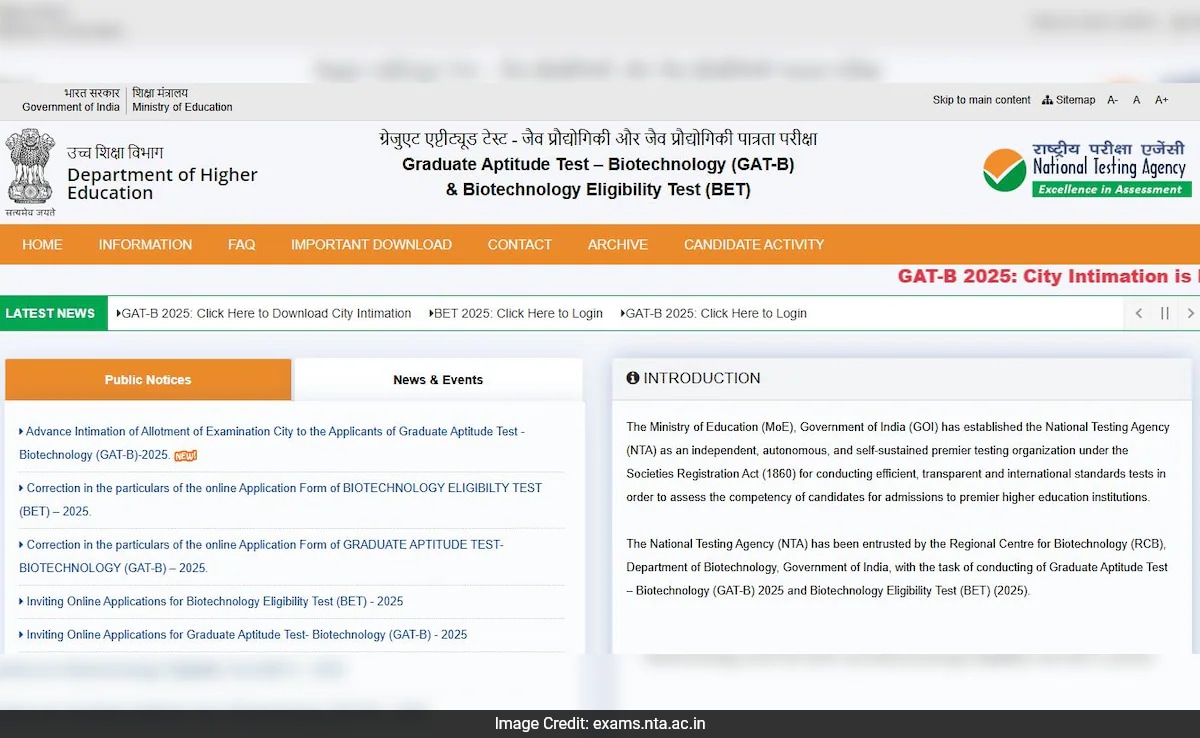Reset font size with the plain A button
The image size is (1200, 738).
[1136, 100]
